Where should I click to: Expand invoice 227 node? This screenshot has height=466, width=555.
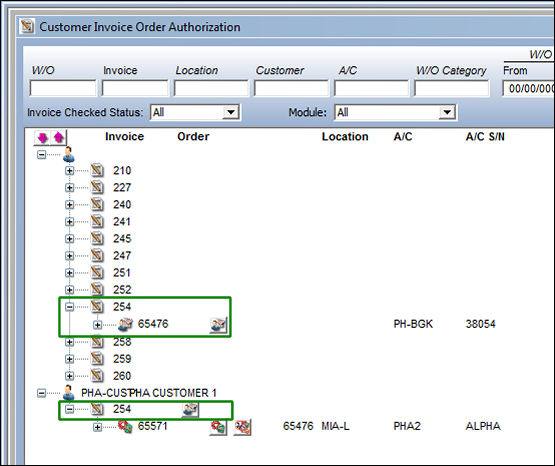pyautogui.click(x=69, y=188)
